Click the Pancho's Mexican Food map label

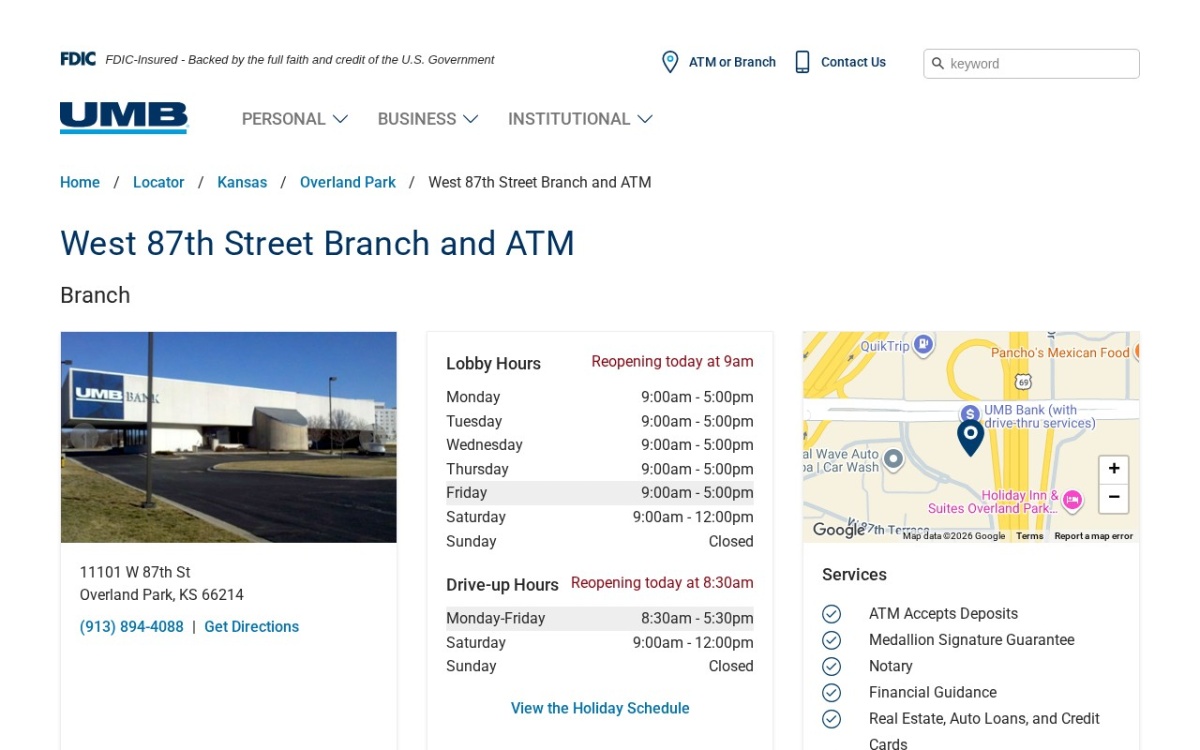[x=1060, y=353]
